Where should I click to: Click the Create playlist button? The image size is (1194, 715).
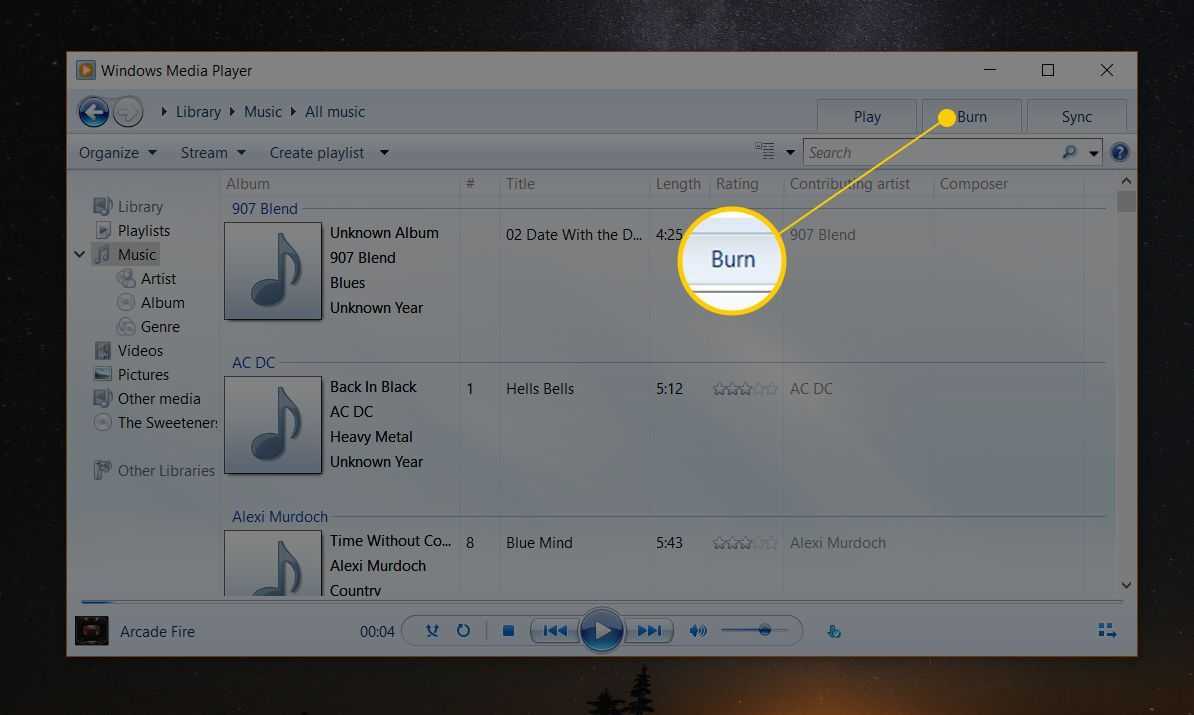[x=317, y=153]
